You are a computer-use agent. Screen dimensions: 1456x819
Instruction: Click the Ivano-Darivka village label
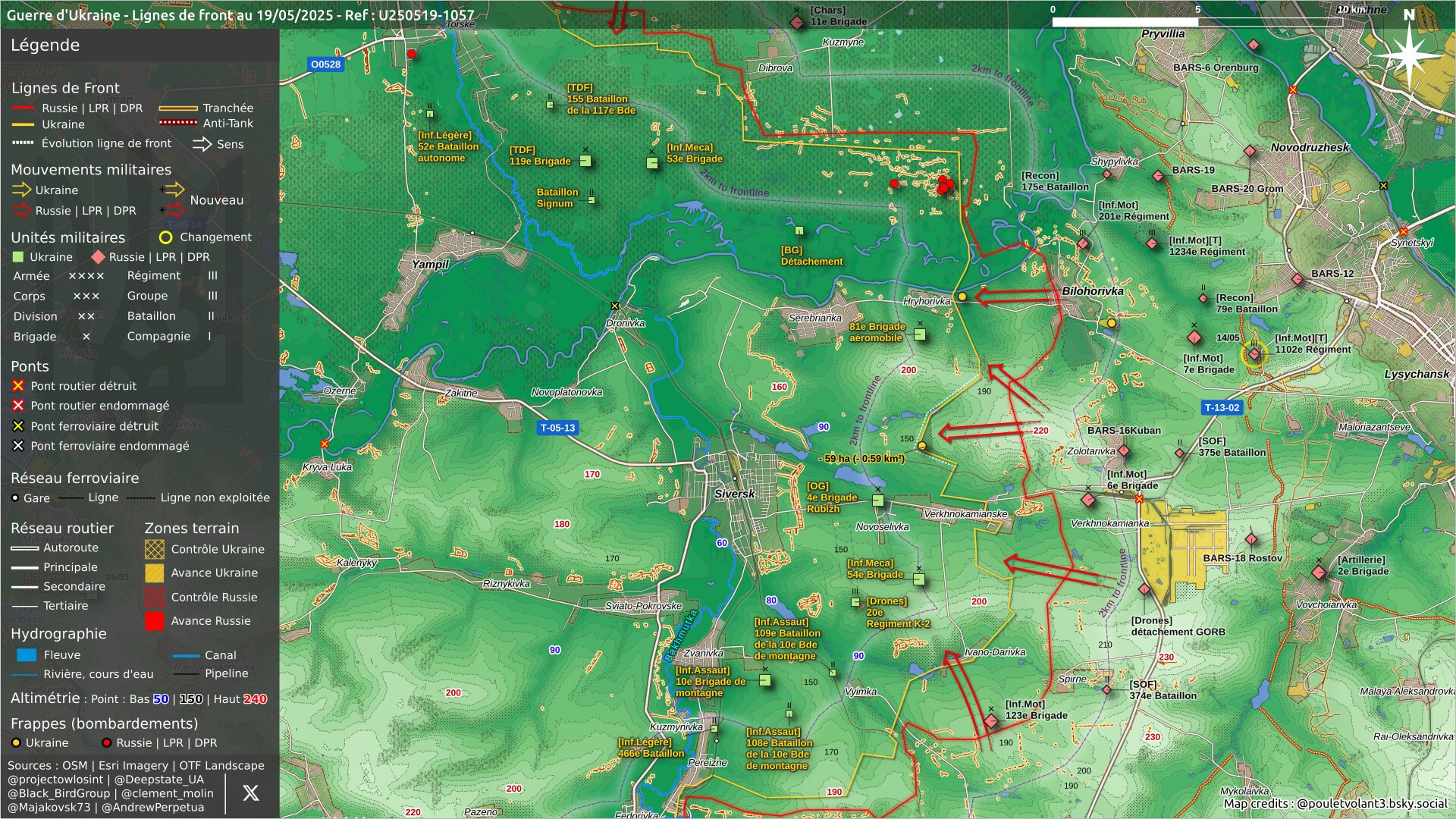pos(995,652)
